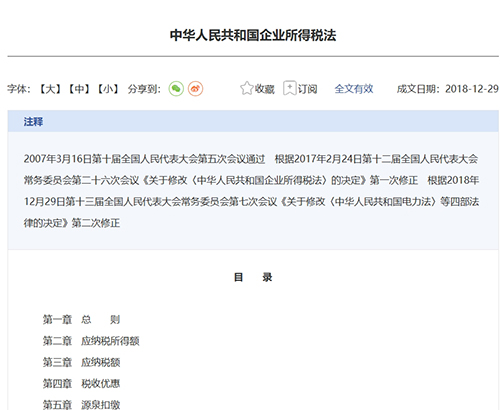Select the 注释 tab header
Screen dimensions: 500x410
33,122
